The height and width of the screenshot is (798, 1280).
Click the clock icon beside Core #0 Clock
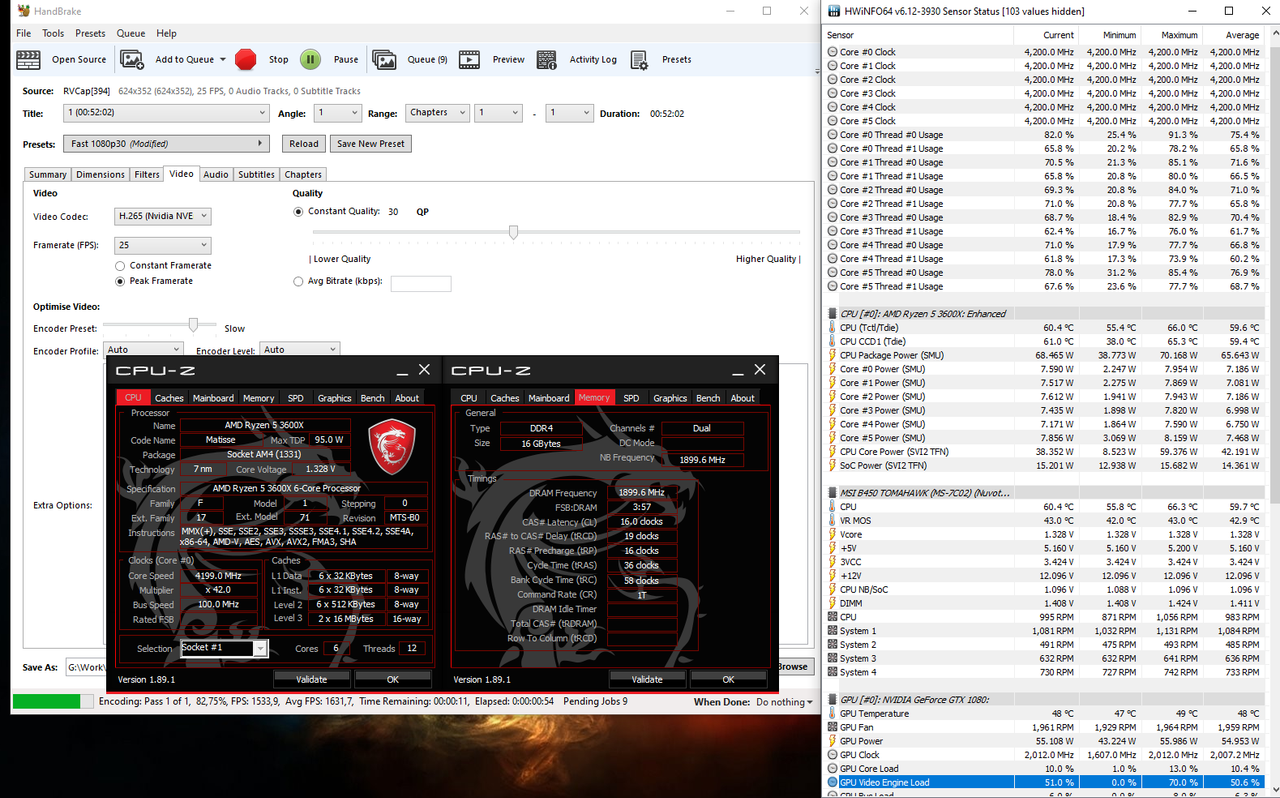(x=833, y=52)
